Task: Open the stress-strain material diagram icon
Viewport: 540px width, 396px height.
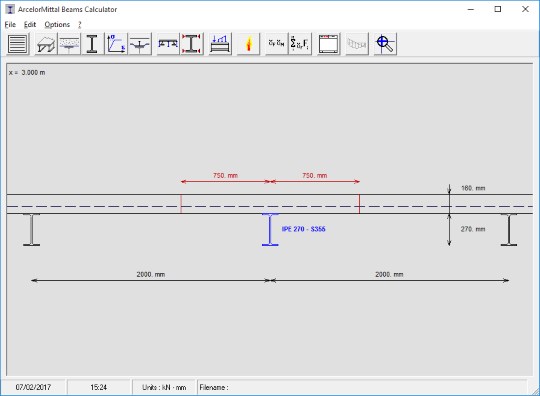Action: (116, 44)
